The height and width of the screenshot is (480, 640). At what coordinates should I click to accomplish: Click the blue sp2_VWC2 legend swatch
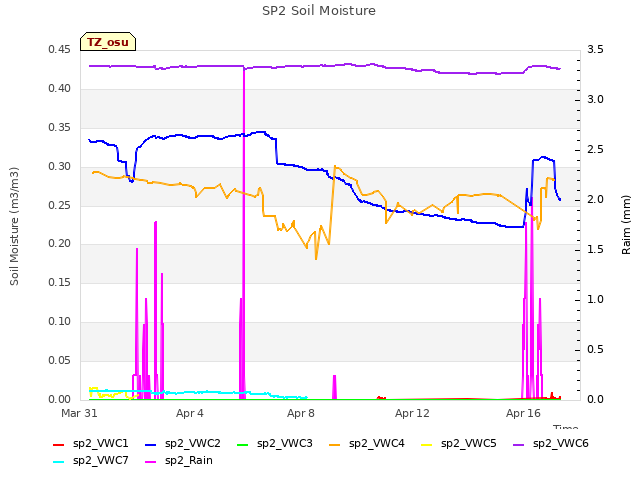[x=151, y=444]
